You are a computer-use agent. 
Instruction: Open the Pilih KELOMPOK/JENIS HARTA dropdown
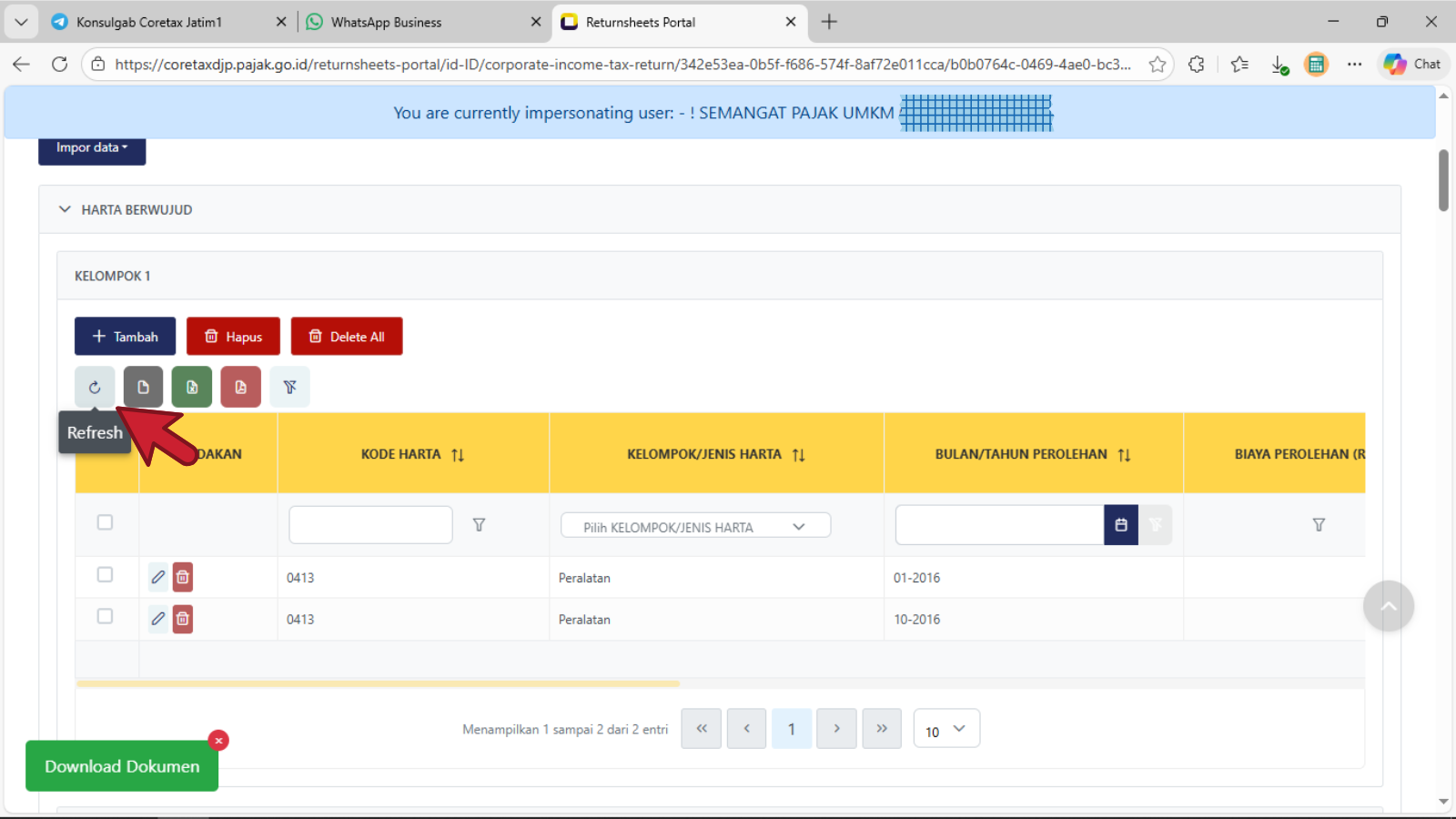[x=695, y=527]
